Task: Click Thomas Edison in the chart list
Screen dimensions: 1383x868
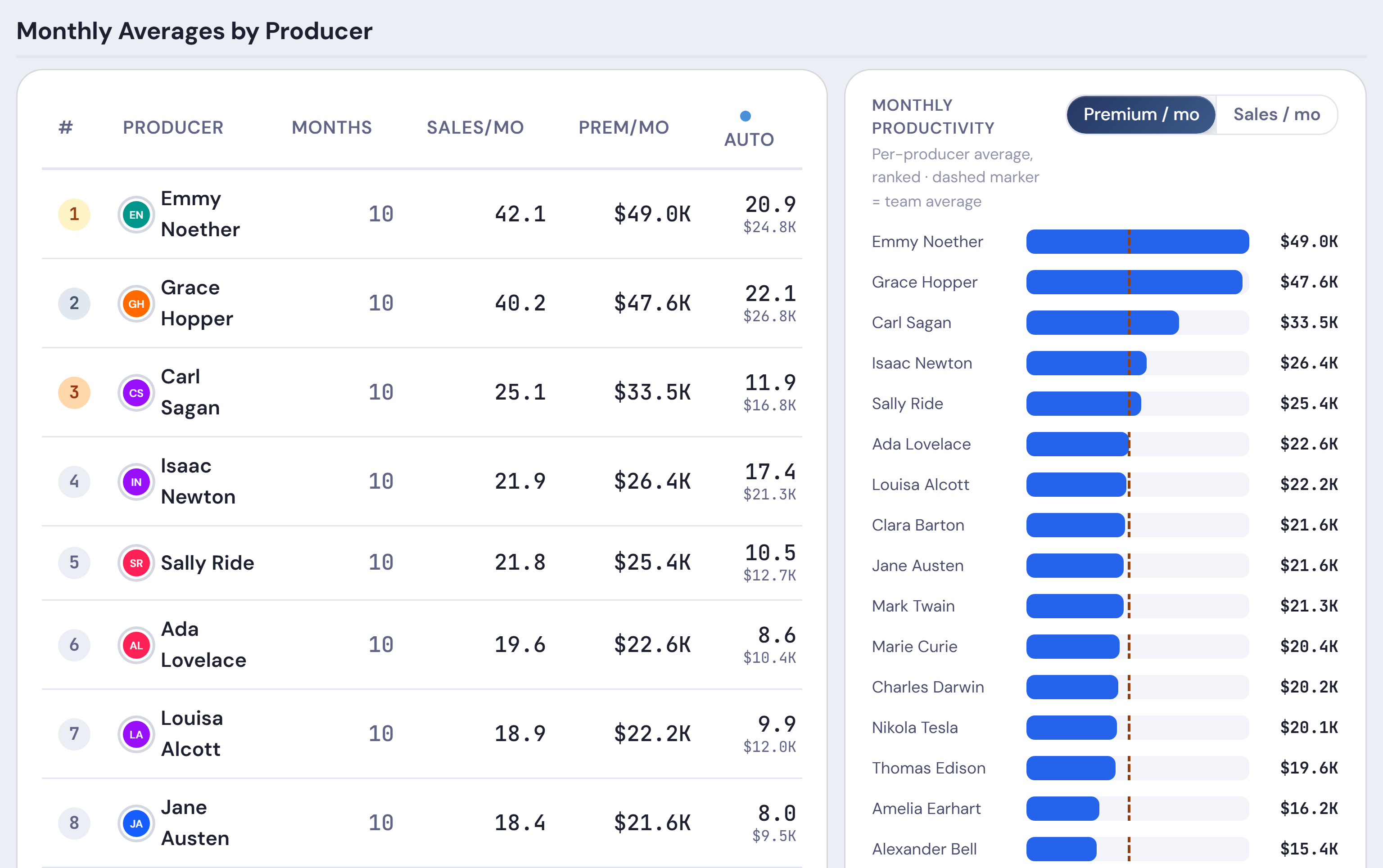Action: 929,768
